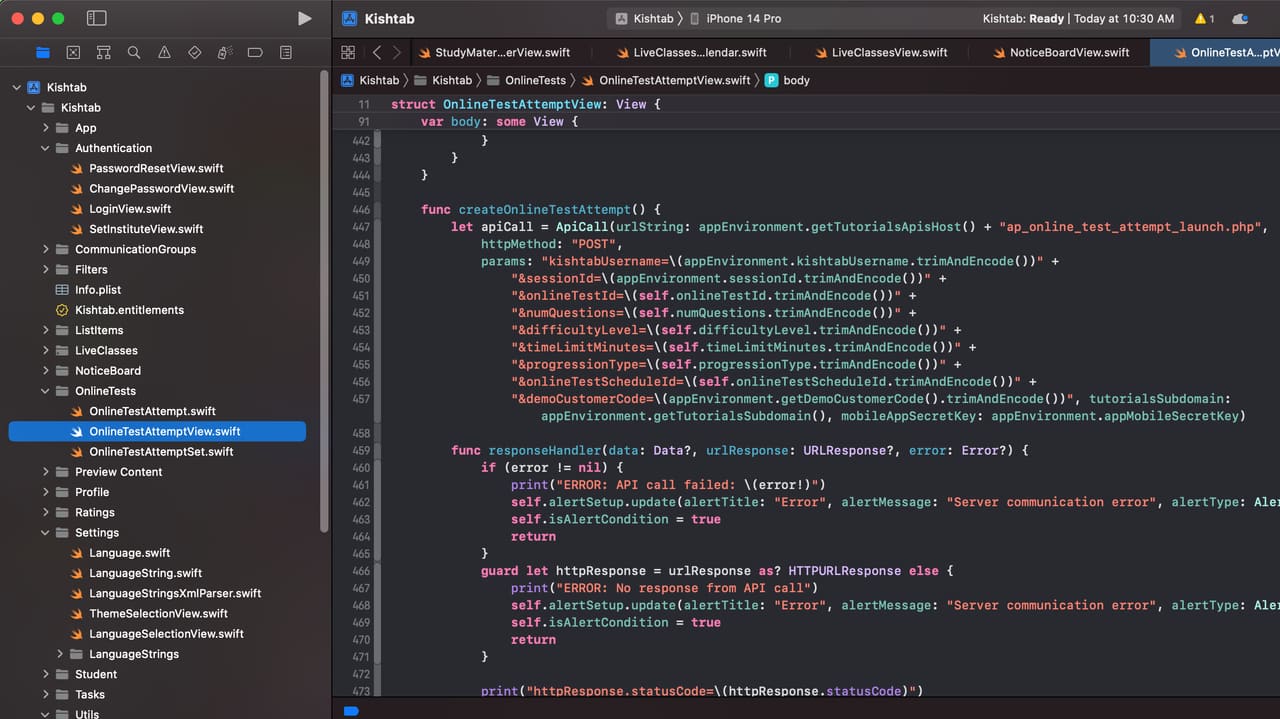Screen dimensions: 1280x719
Task: Toggle the navigator sidebar visibility
Action: (96, 18)
